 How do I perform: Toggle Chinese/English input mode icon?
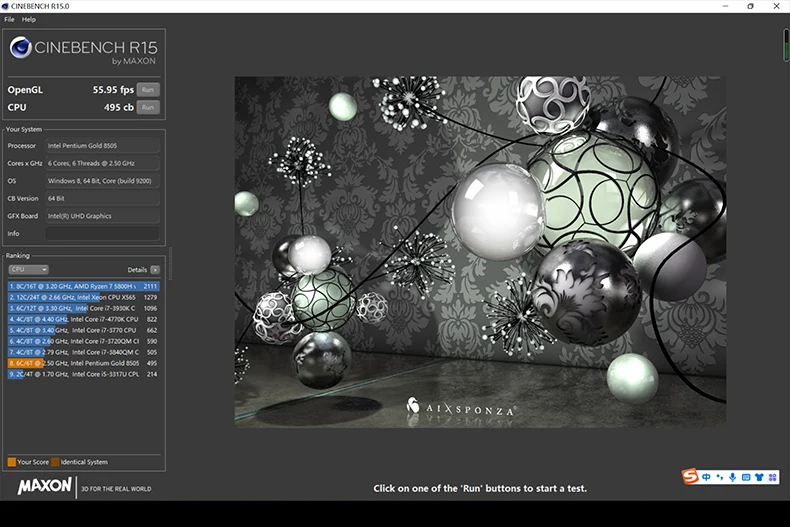(706, 477)
